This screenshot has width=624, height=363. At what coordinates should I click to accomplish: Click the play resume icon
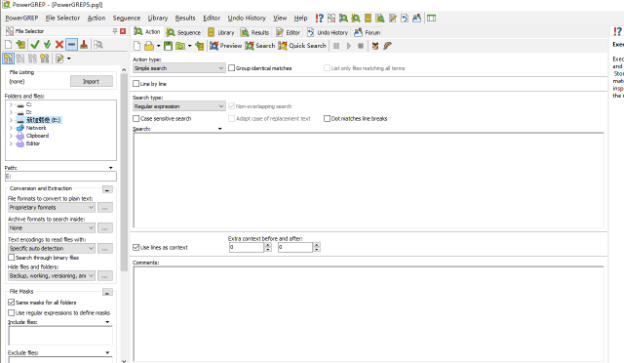(x=348, y=46)
